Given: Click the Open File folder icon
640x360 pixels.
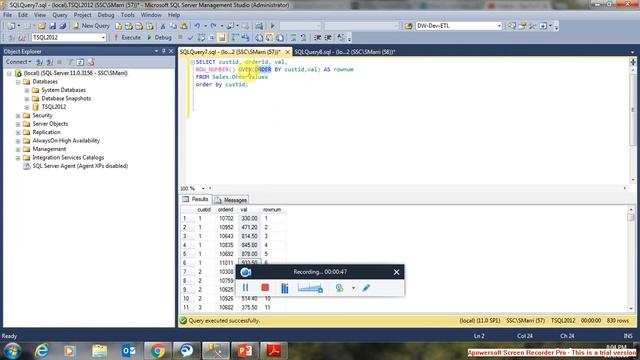Looking at the screenshot, I should click(42, 26).
